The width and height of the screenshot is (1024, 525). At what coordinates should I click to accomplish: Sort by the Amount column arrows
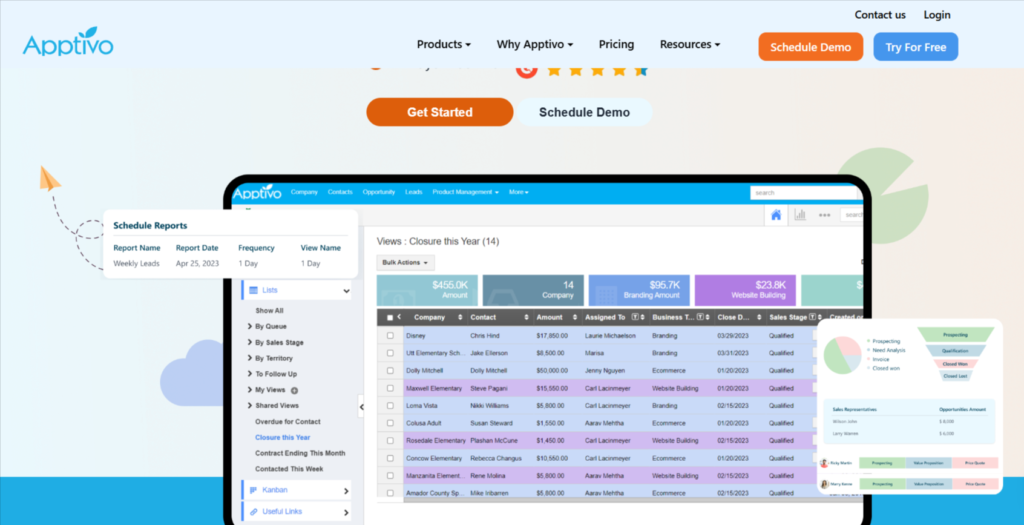tap(575, 317)
